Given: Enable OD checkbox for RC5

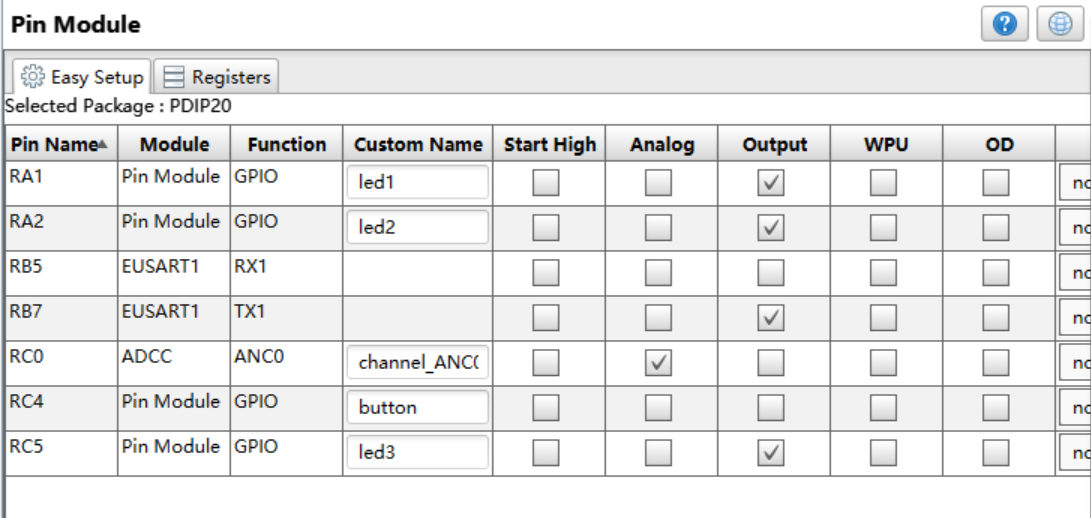Looking at the screenshot, I should [x=996, y=453].
